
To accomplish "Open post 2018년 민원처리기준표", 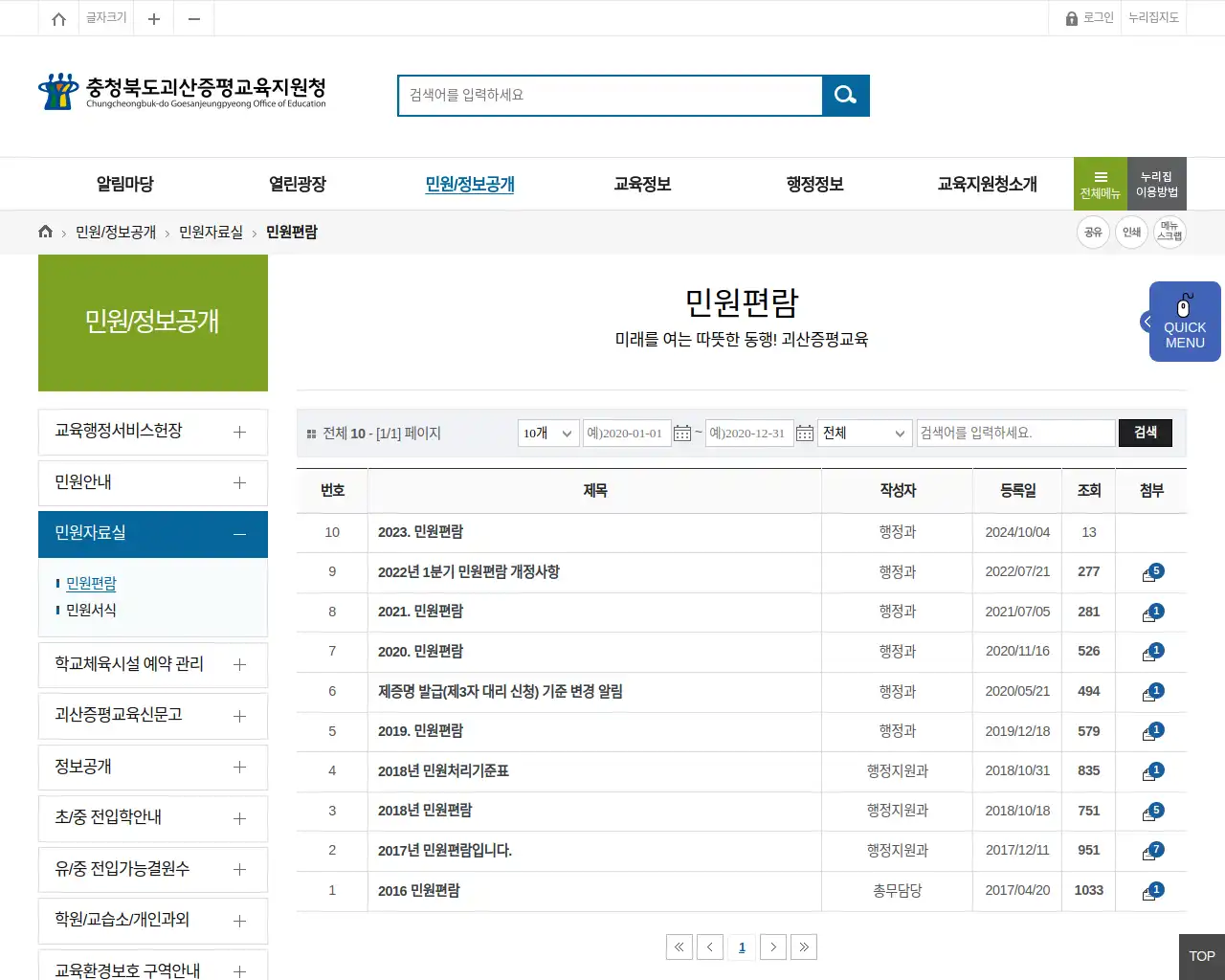I will pos(443,770).
